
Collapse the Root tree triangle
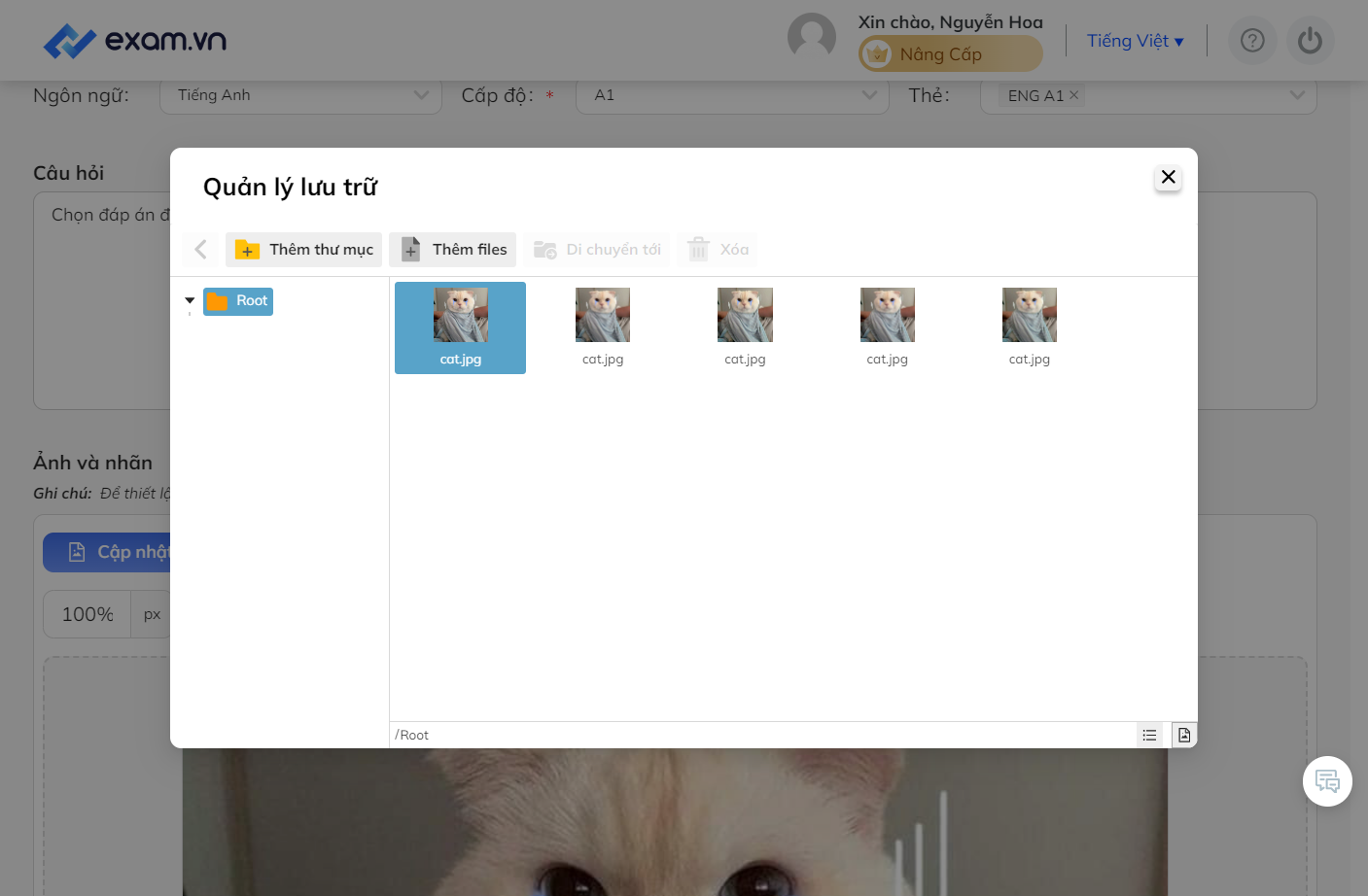pyautogui.click(x=190, y=301)
